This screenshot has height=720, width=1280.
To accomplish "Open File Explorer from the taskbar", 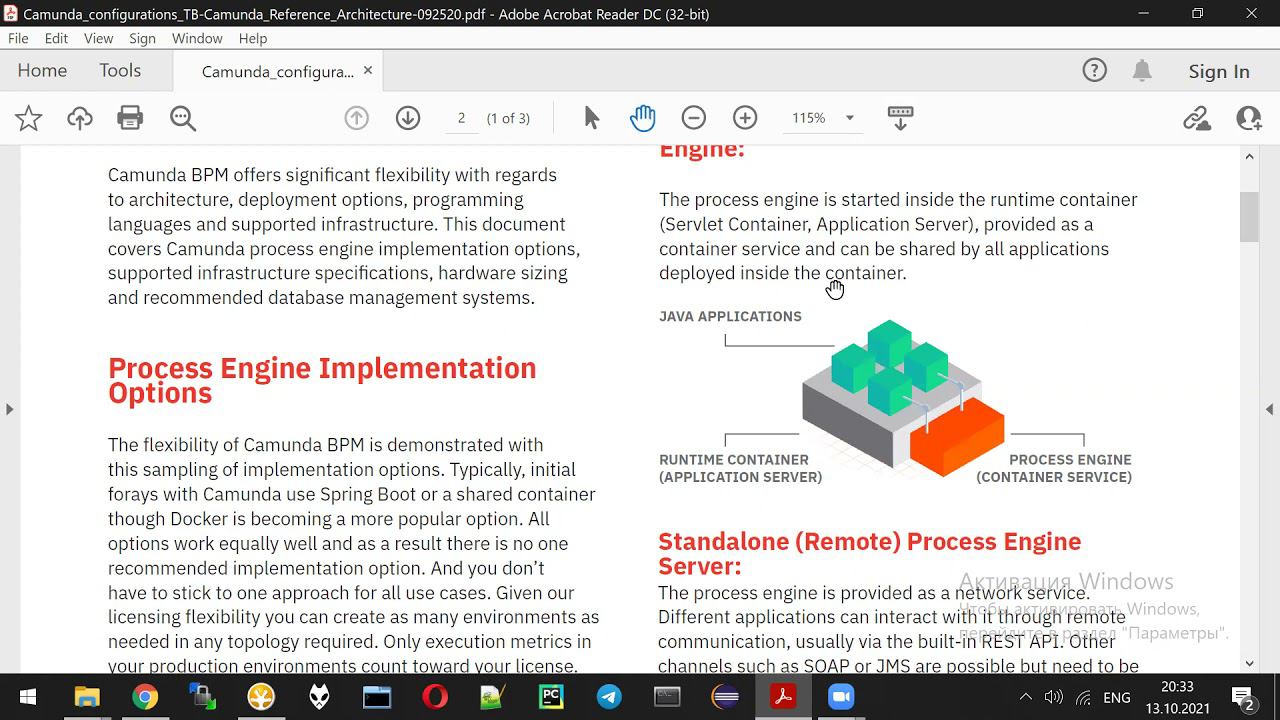I will pyautogui.click(x=87, y=697).
